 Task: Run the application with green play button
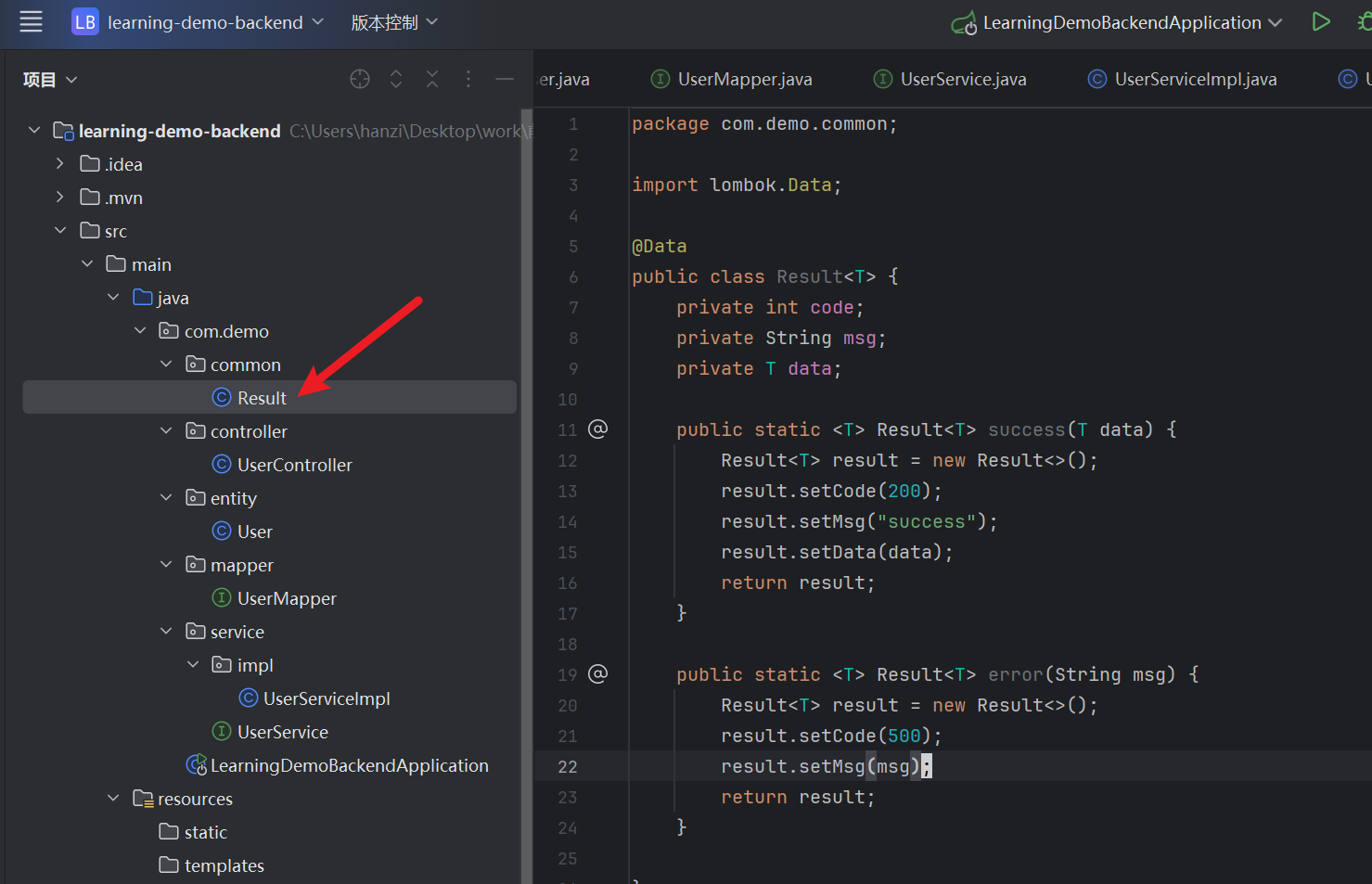click(1321, 22)
